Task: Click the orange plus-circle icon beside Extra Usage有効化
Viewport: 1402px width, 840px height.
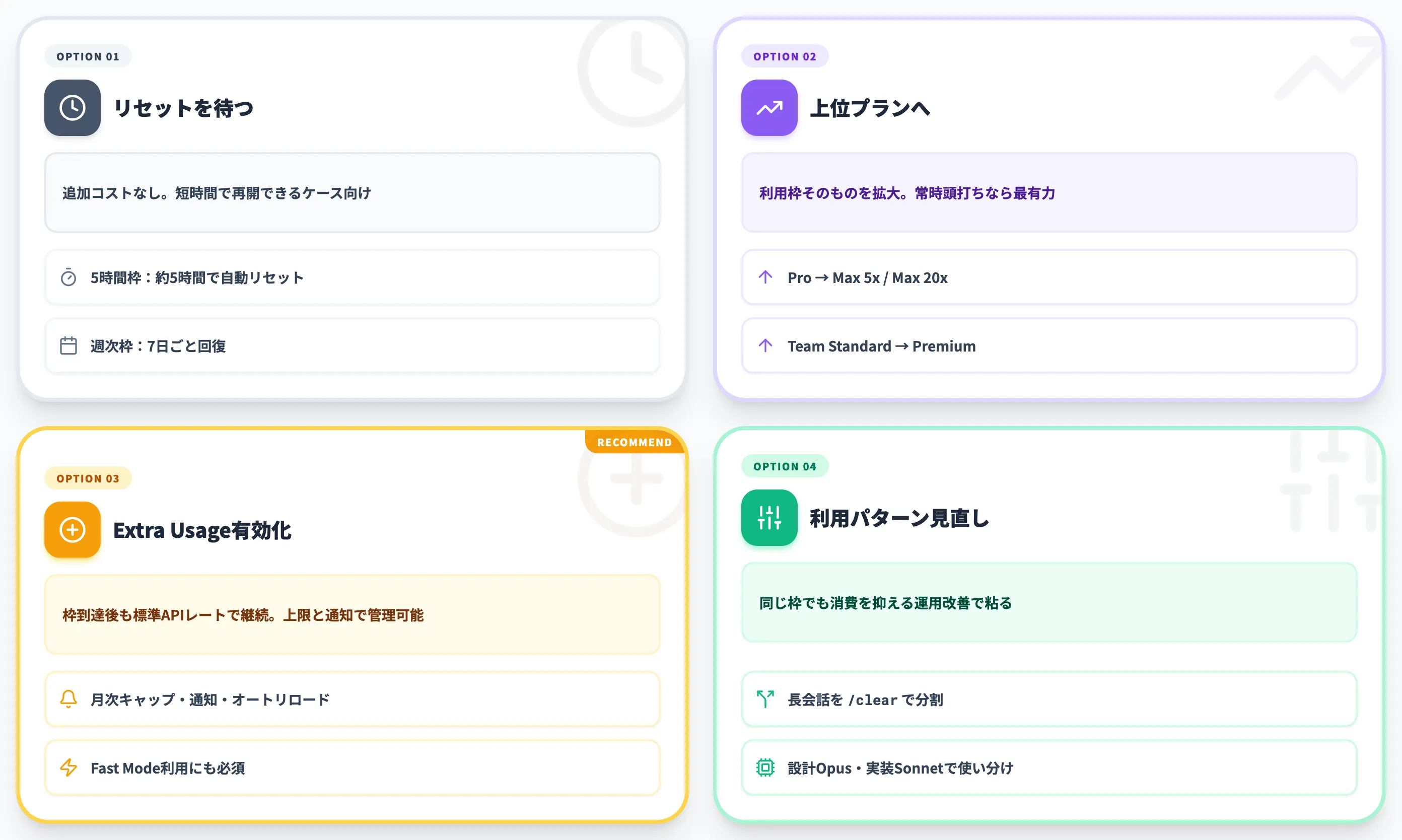Action: click(x=73, y=530)
